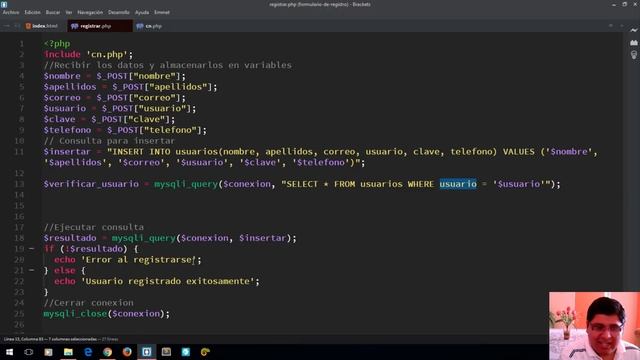This screenshot has width=640, height=360.
Task: Click the Brackets icon in the taskbar
Action: coord(147,352)
